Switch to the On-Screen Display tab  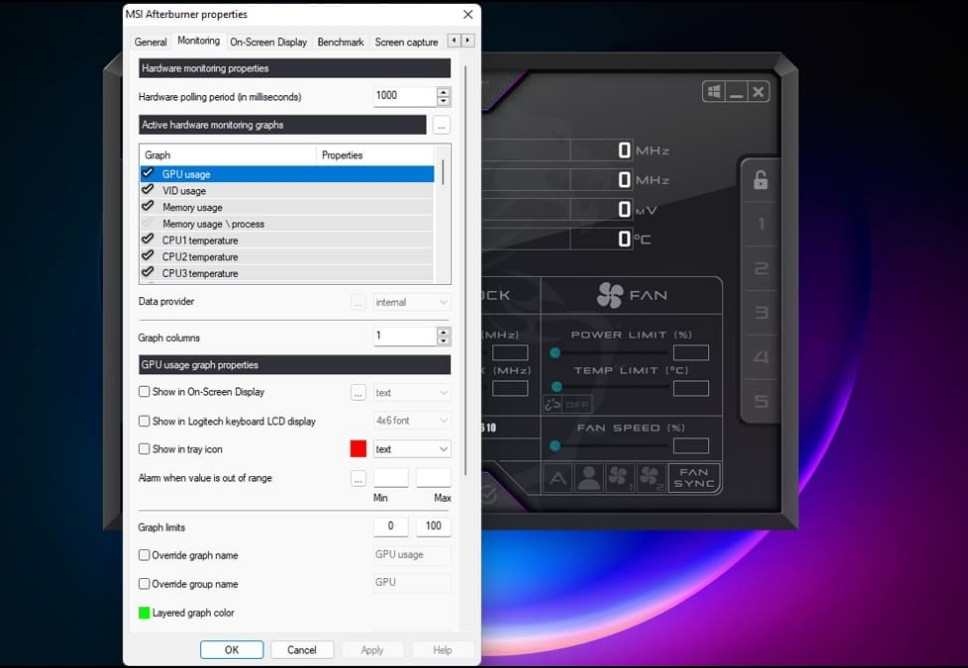click(268, 42)
